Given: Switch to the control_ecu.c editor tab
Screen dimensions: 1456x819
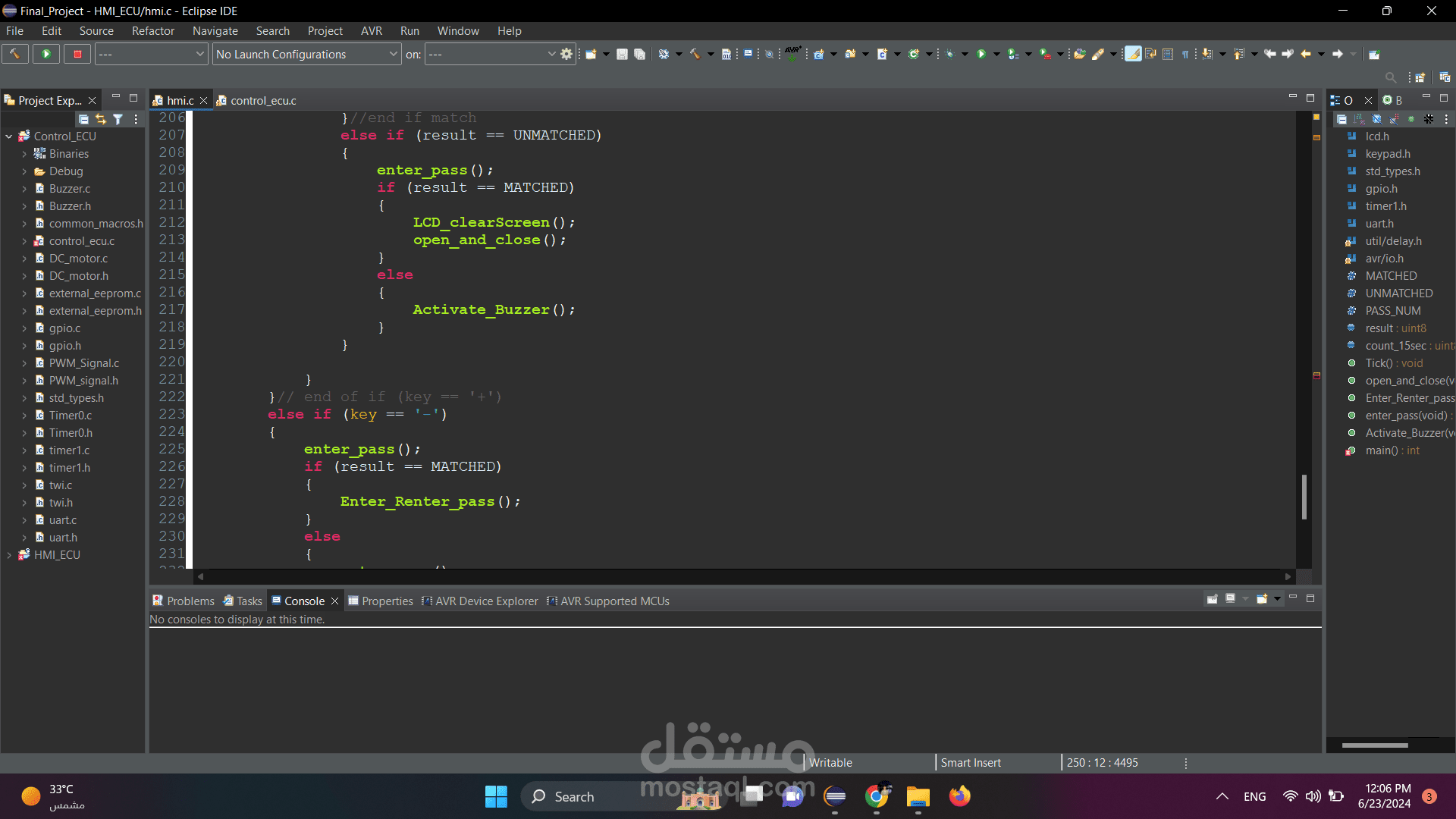Looking at the screenshot, I should tap(262, 100).
